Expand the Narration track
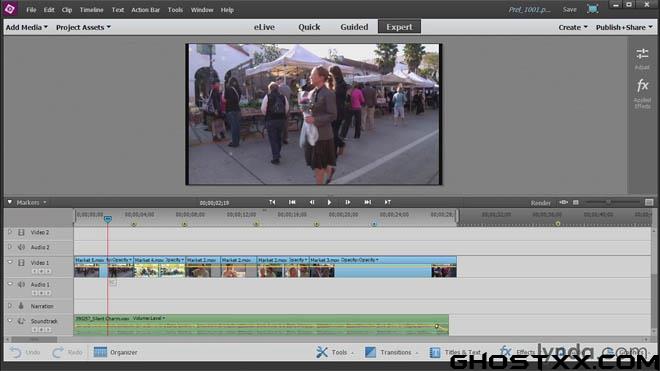660x371 pixels. point(10,306)
